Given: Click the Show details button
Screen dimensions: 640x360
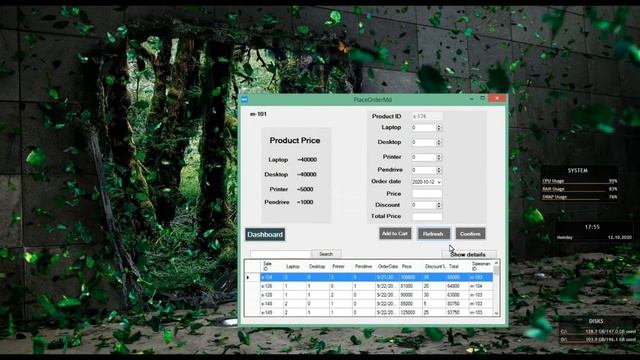Looking at the screenshot, I should pos(469,254).
